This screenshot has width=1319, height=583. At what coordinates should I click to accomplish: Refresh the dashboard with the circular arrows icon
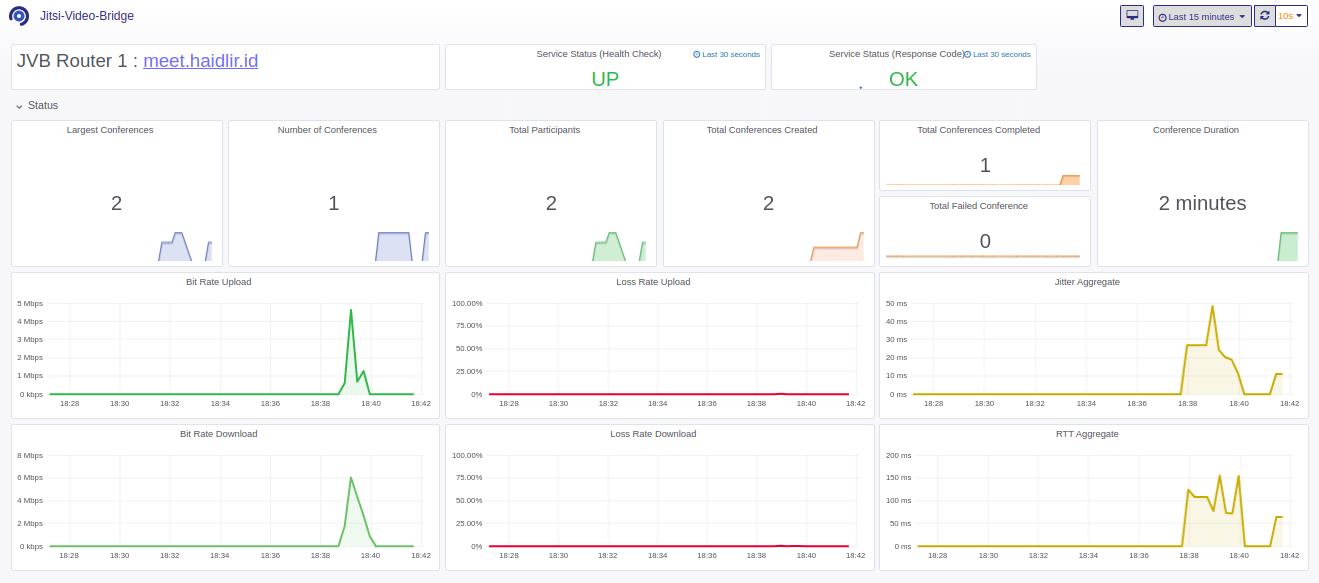pyautogui.click(x=1264, y=16)
